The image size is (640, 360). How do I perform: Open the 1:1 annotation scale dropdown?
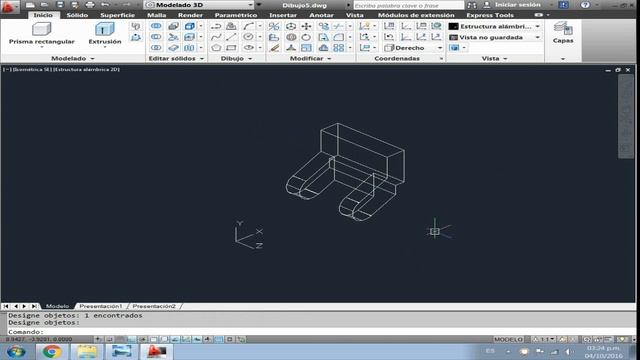coord(544,339)
